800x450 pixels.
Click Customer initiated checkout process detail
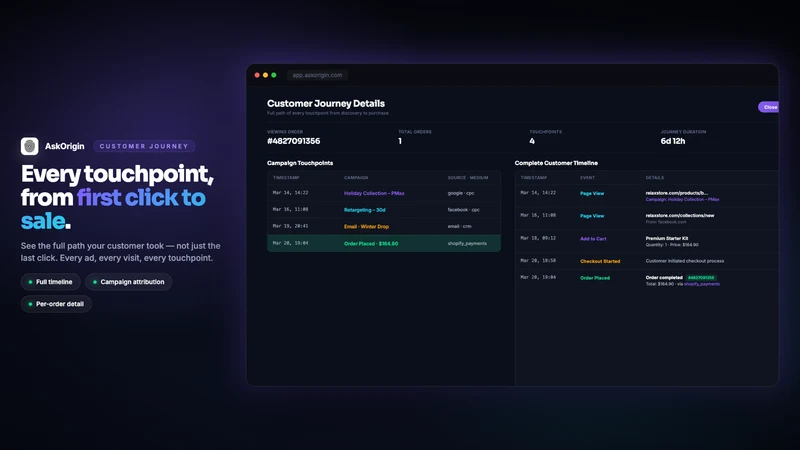pyautogui.click(x=685, y=261)
